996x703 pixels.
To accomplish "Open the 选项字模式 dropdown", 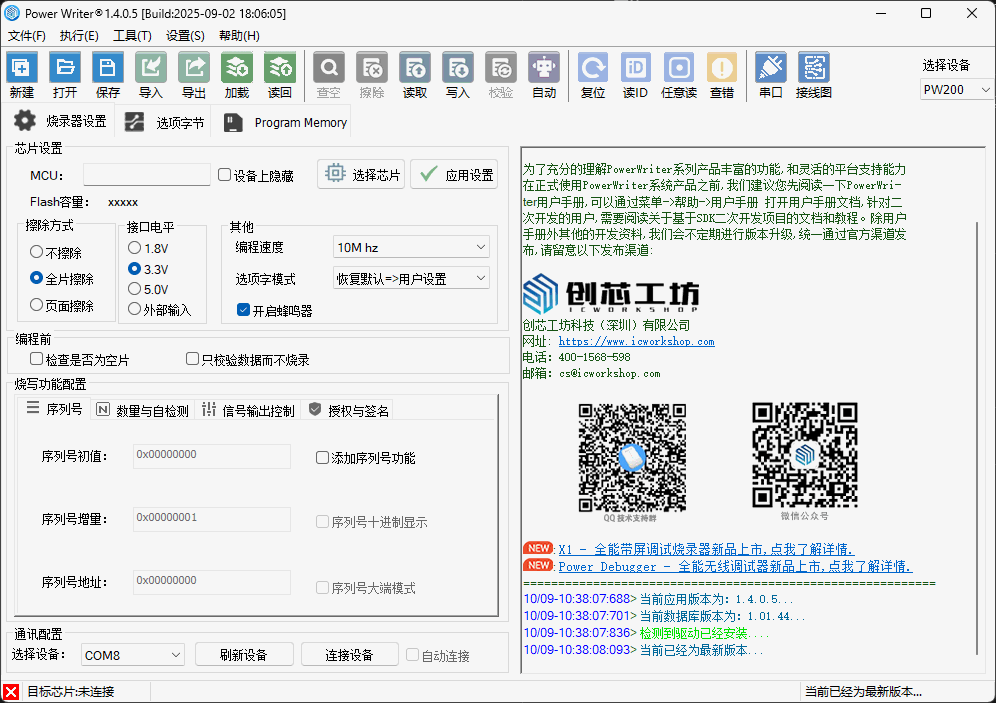I will click(x=411, y=279).
